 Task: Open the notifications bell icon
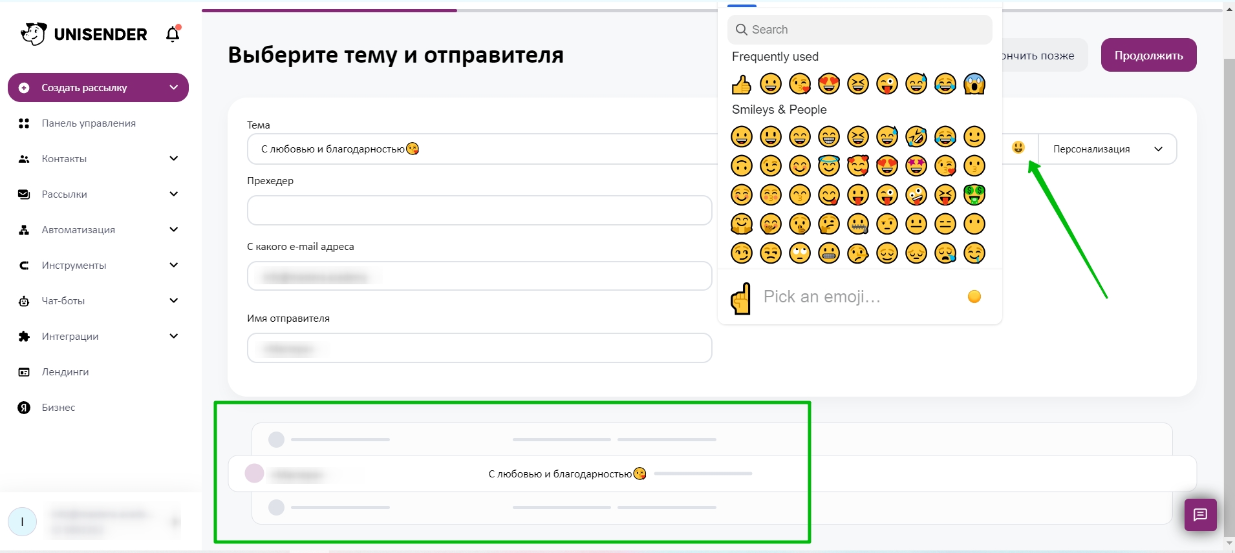click(173, 34)
